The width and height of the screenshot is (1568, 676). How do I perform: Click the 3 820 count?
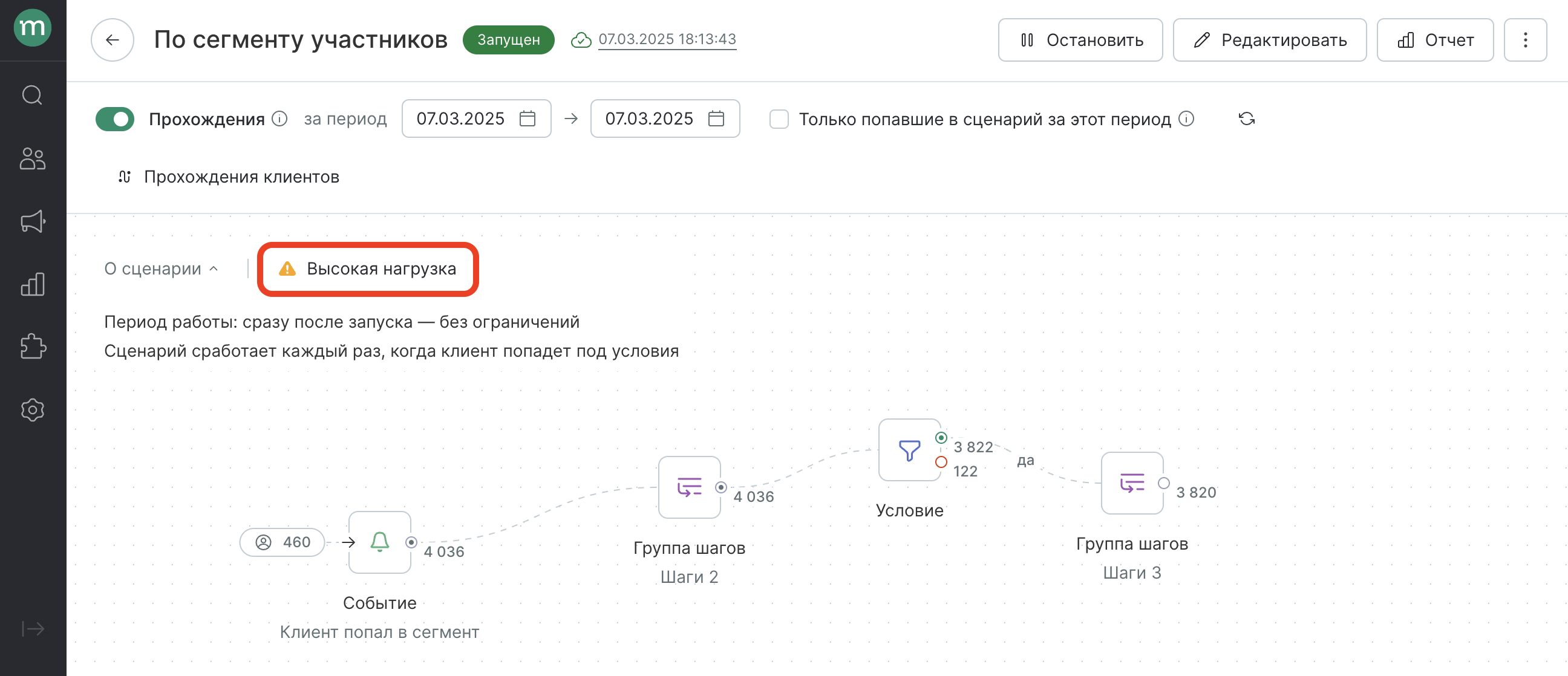pos(1196,493)
